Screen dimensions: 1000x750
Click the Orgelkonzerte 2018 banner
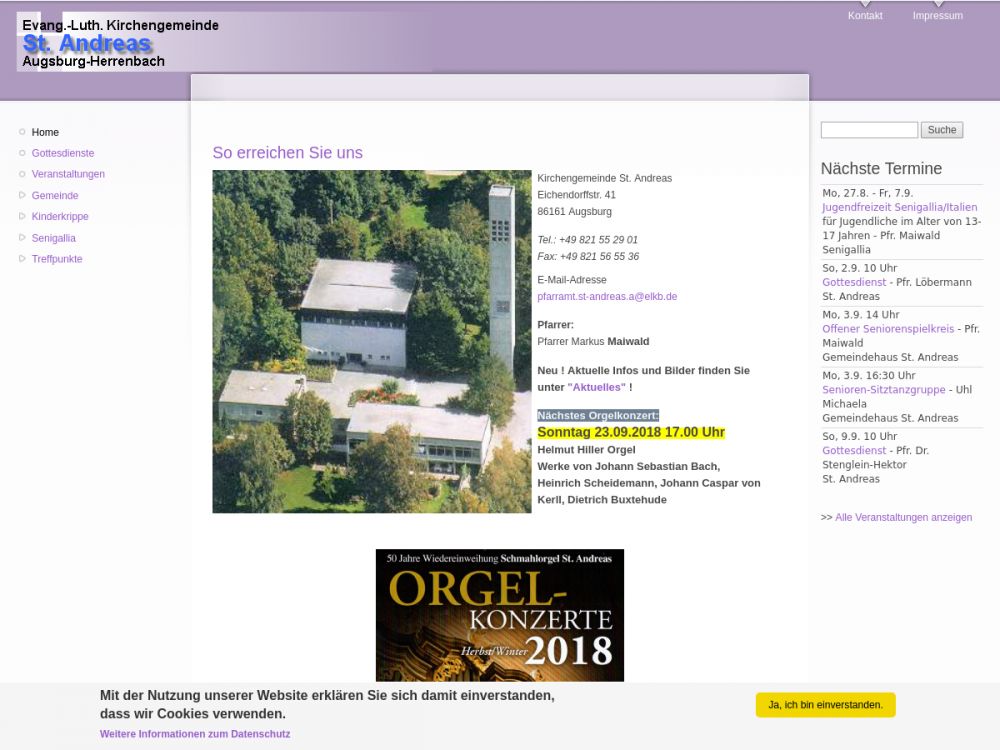click(499, 615)
